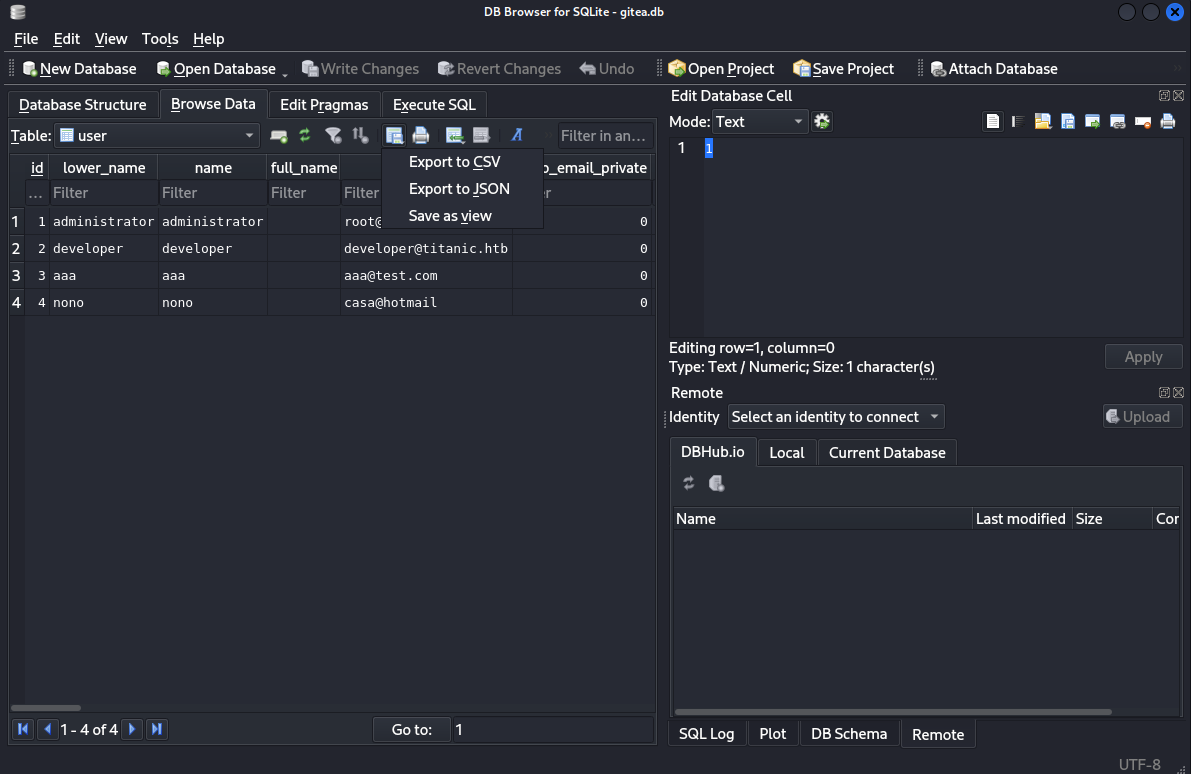Viewport: 1191px width, 774px height.
Task: Click the Undo toolbar button
Action: coord(607,69)
